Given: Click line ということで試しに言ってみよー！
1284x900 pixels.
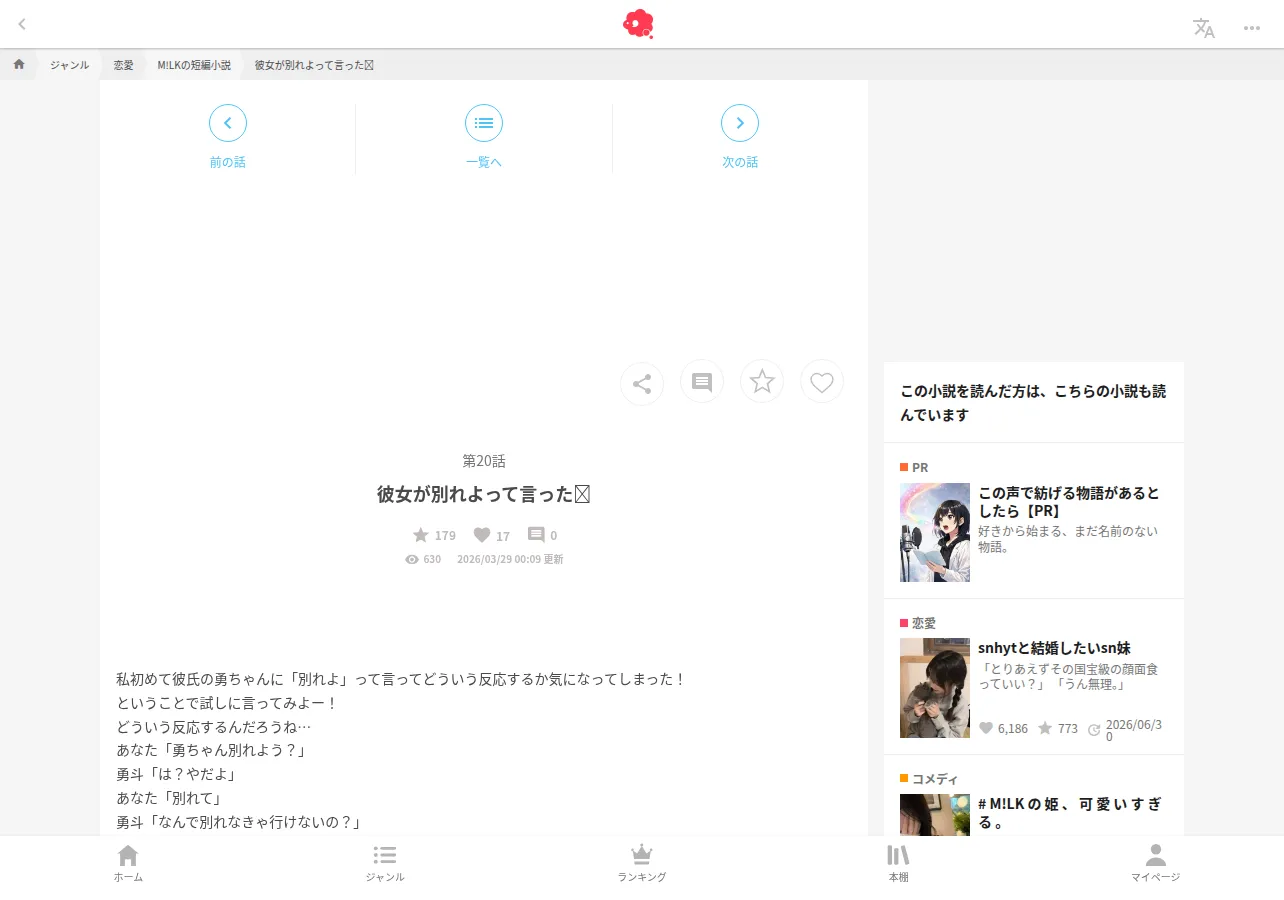Looking at the screenshot, I should pyautogui.click(x=228, y=703).
